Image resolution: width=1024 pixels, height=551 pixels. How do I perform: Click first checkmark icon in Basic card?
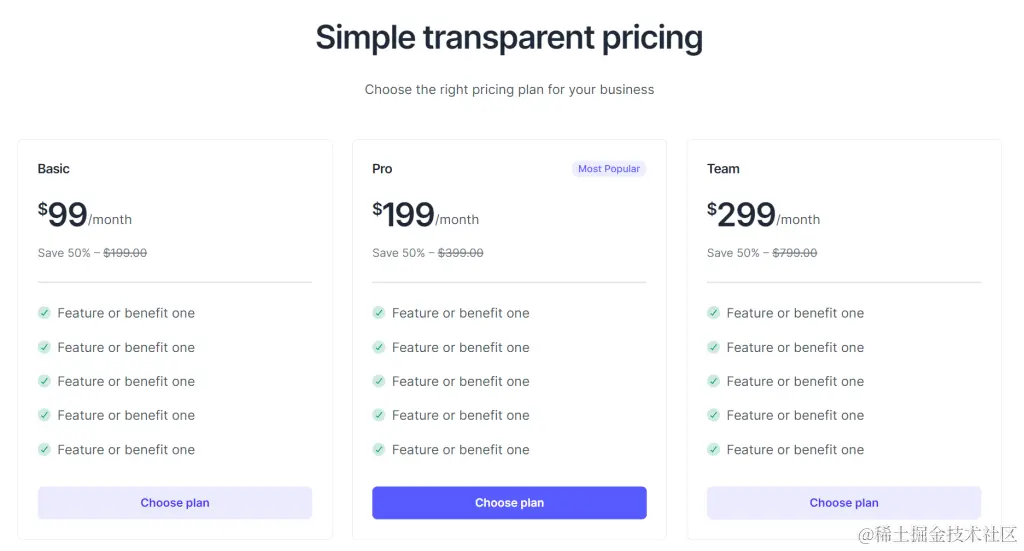tap(44, 313)
